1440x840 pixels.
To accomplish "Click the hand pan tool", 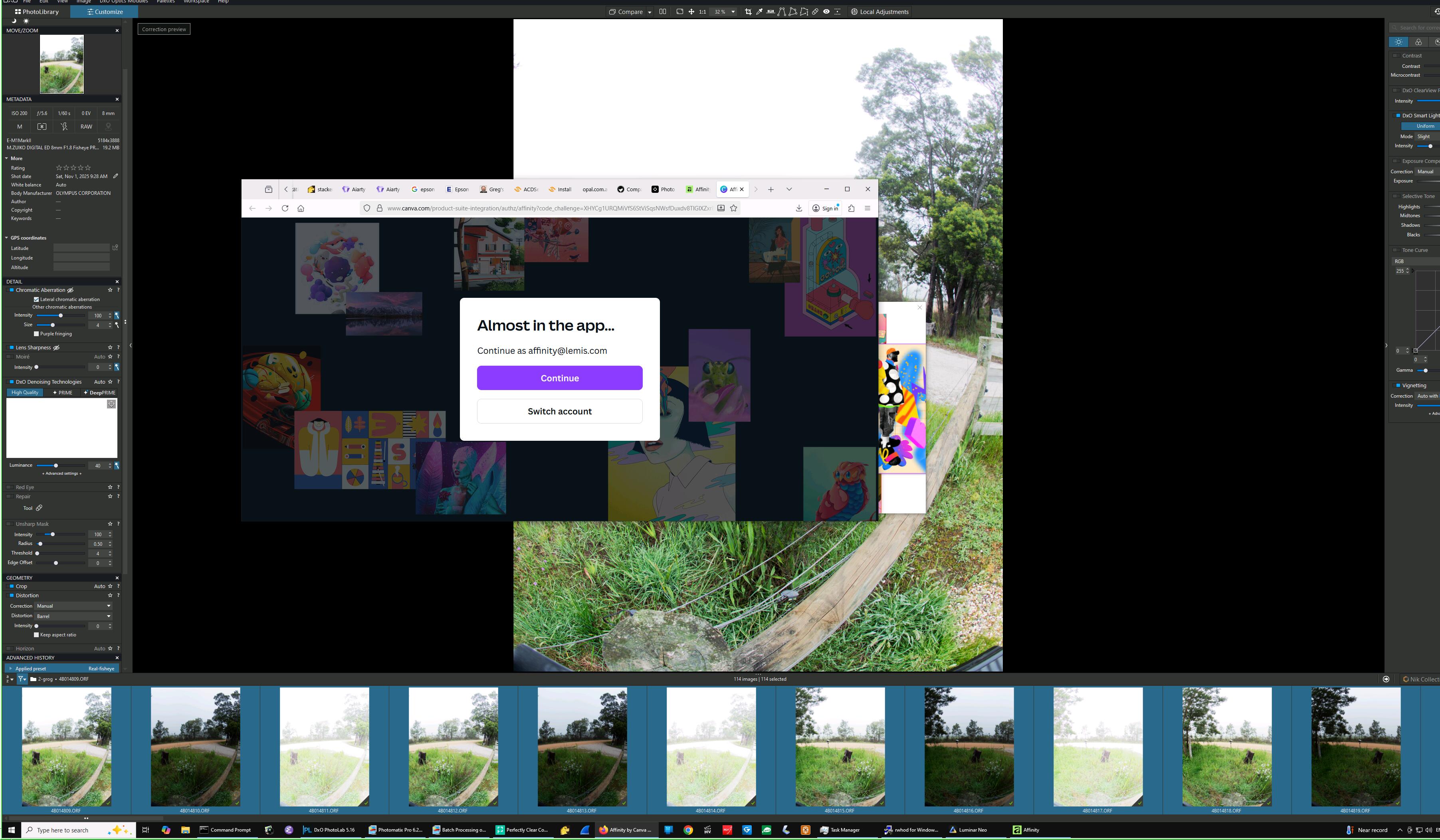I will [691, 12].
